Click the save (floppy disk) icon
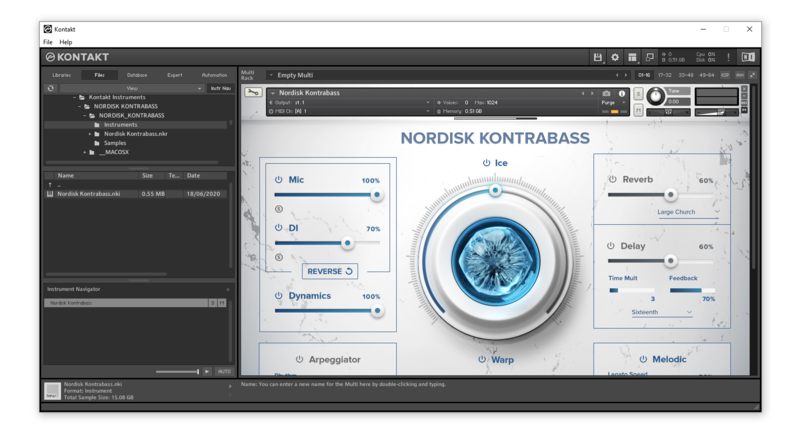800x445 pixels. [598, 58]
